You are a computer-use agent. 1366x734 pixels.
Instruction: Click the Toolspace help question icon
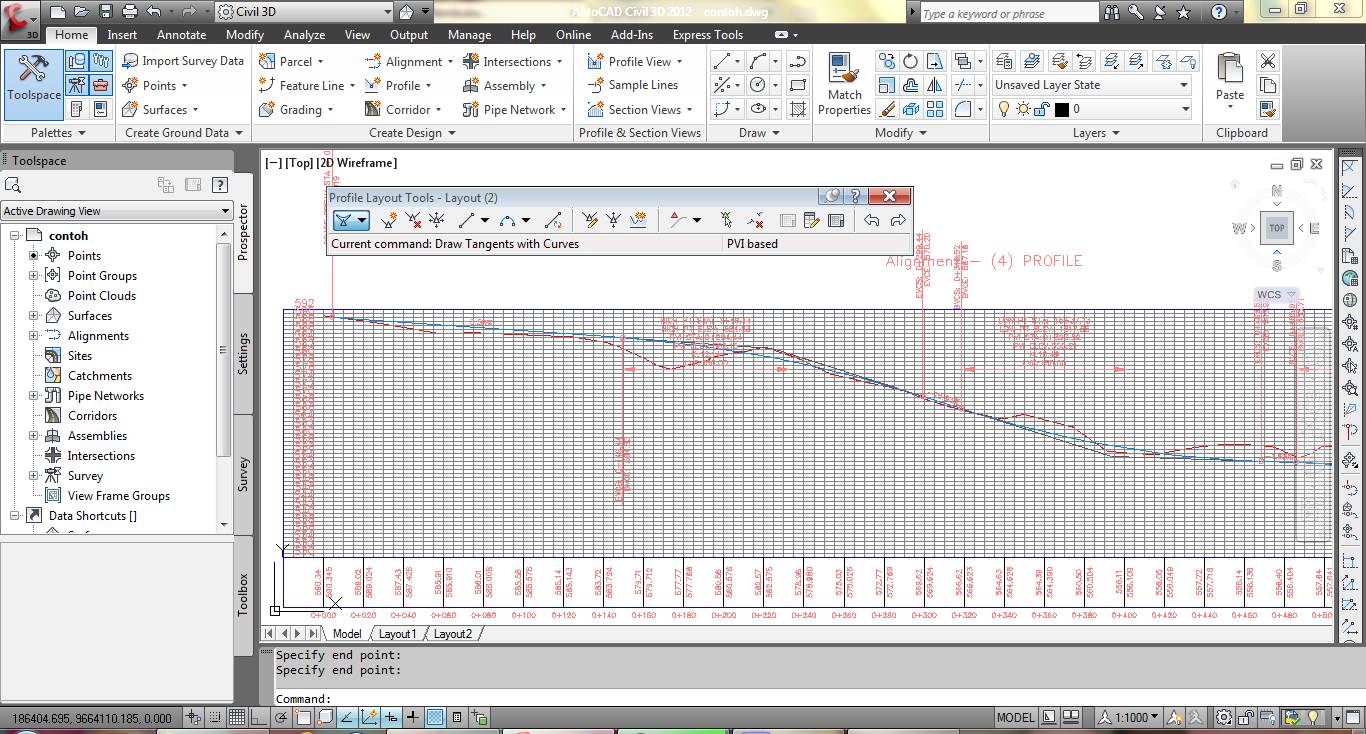click(x=220, y=184)
